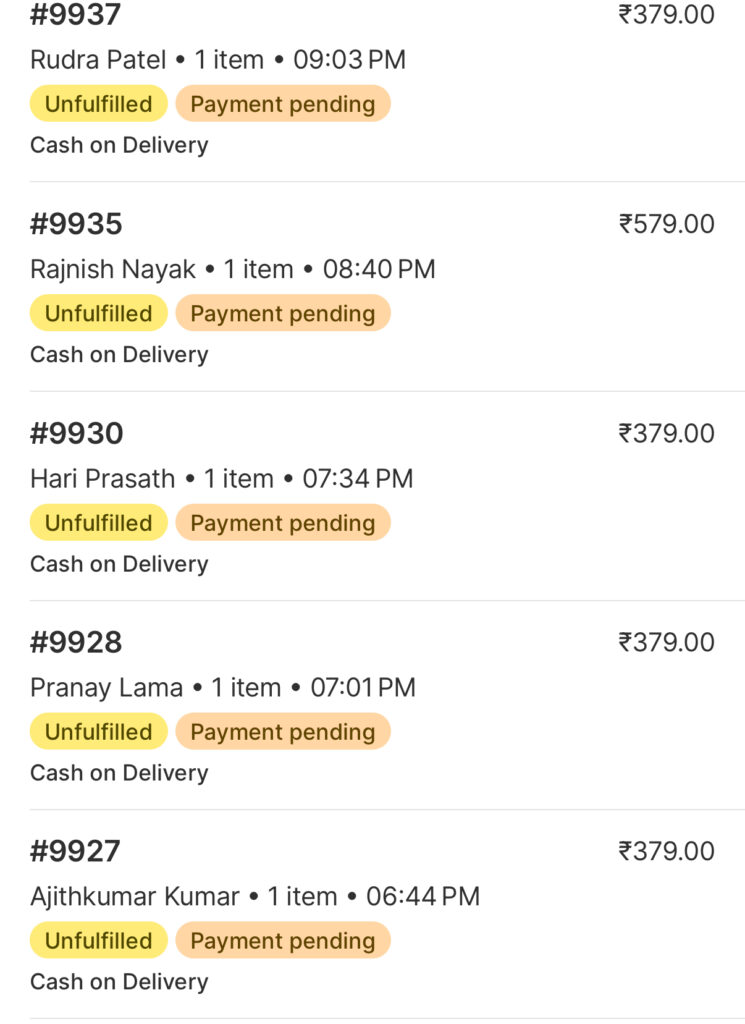Click Payment pending badge on order #9927
This screenshot has height=1024, width=745.
coord(282,940)
